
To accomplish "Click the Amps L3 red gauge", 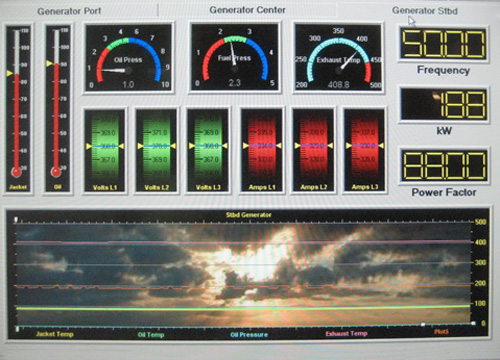I will [365, 150].
